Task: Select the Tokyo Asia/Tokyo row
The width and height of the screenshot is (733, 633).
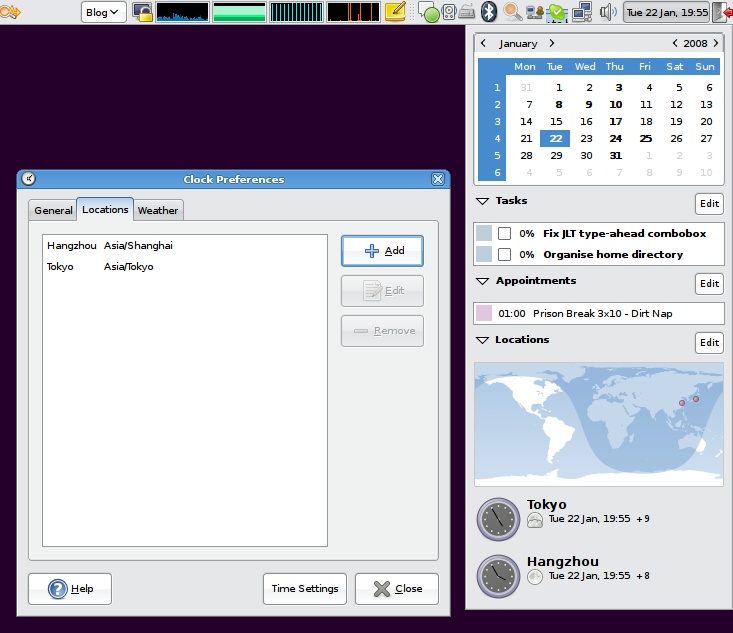Action: 185,266
